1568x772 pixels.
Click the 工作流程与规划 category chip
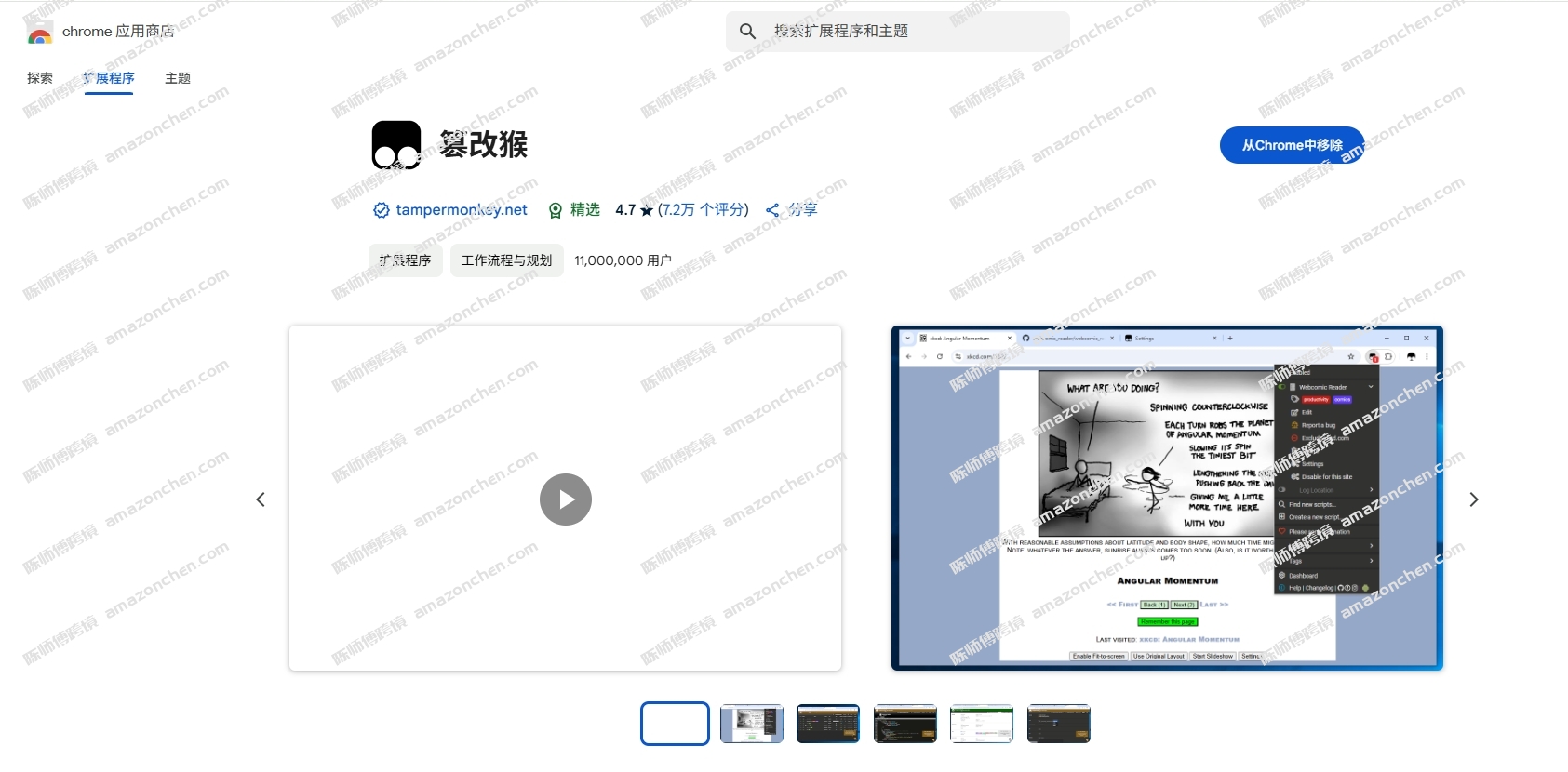coord(507,260)
